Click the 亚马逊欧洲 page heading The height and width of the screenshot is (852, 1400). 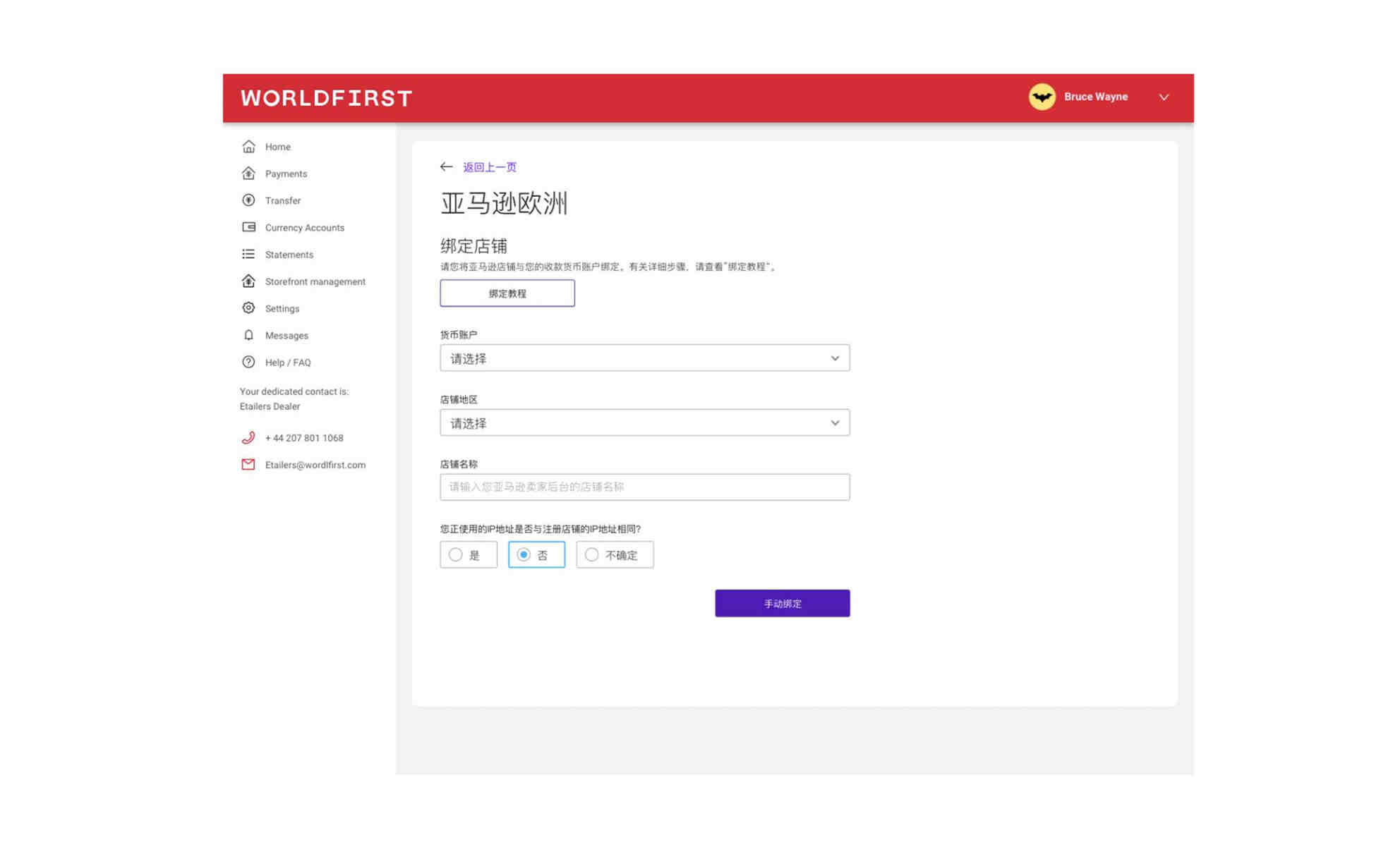[504, 203]
